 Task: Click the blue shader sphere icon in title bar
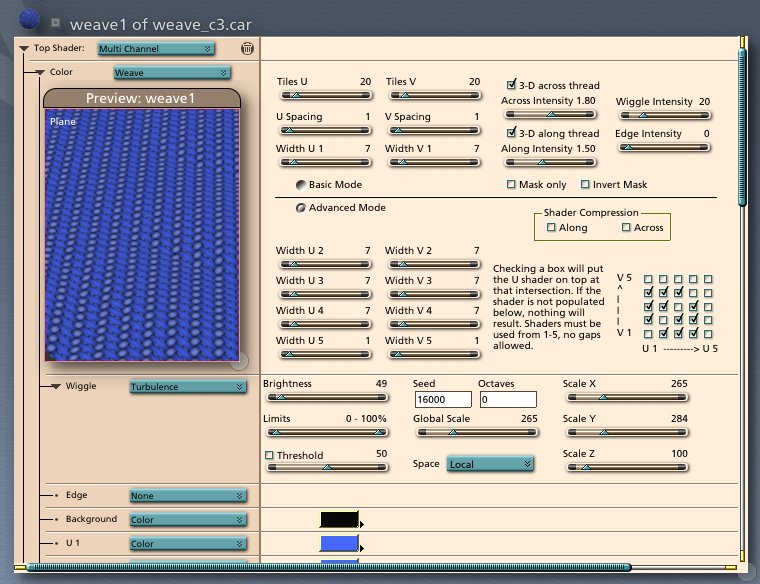pyautogui.click(x=30, y=19)
